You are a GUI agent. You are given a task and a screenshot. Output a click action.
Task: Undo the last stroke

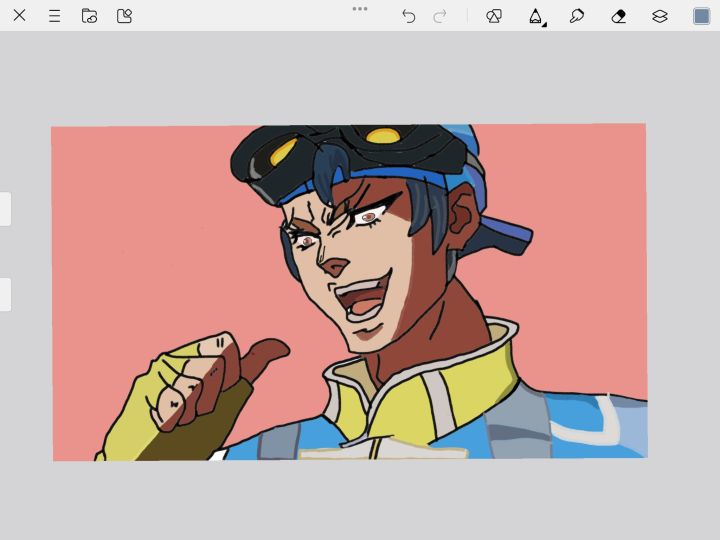[x=408, y=17]
